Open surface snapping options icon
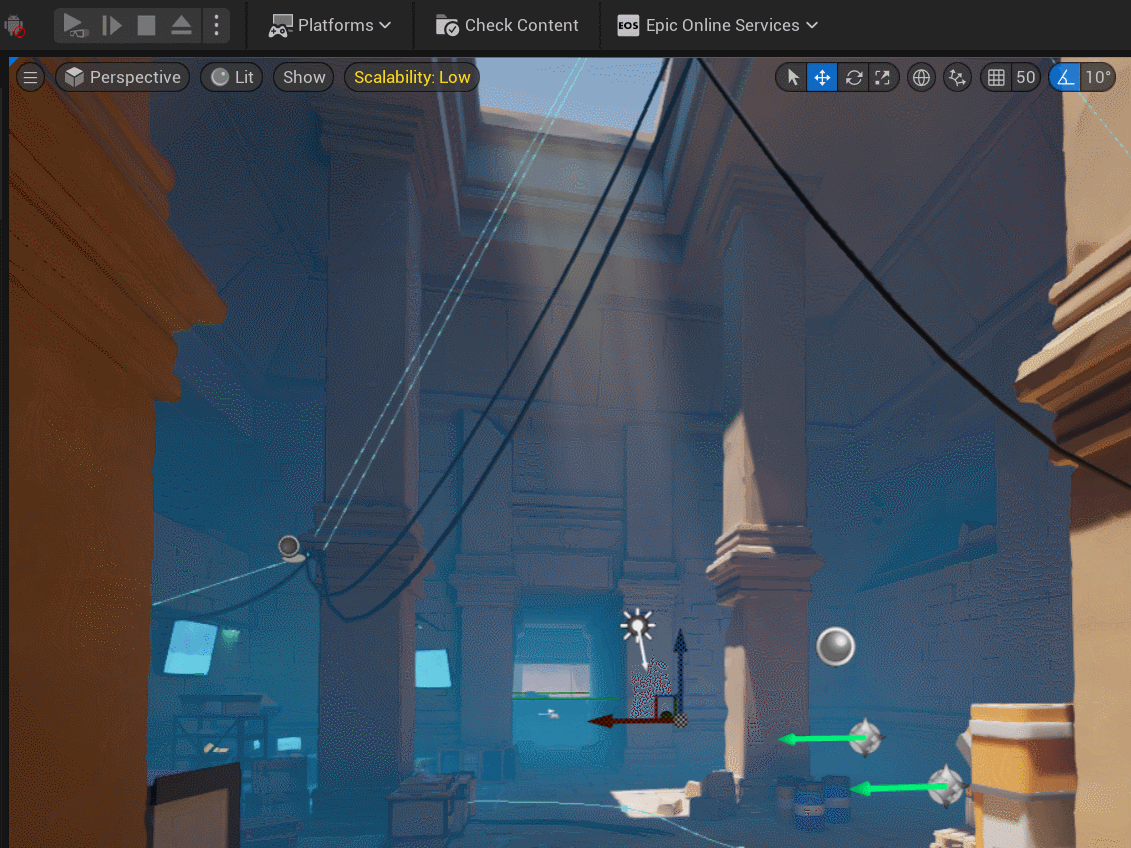 coord(957,78)
